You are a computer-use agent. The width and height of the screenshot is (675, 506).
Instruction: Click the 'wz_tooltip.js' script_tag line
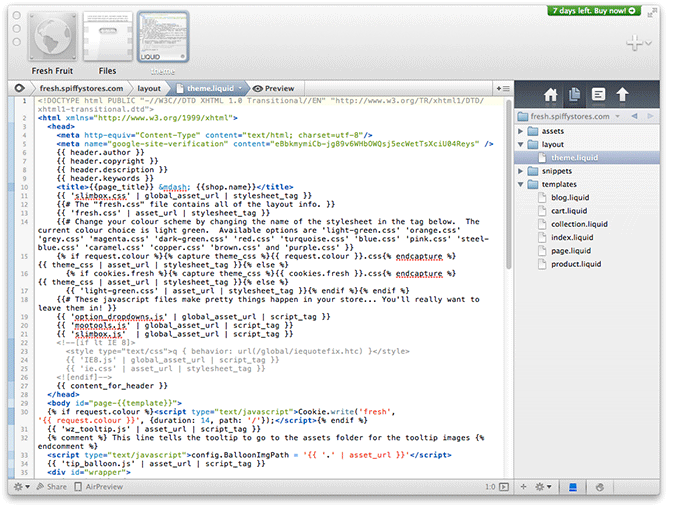coord(154,429)
